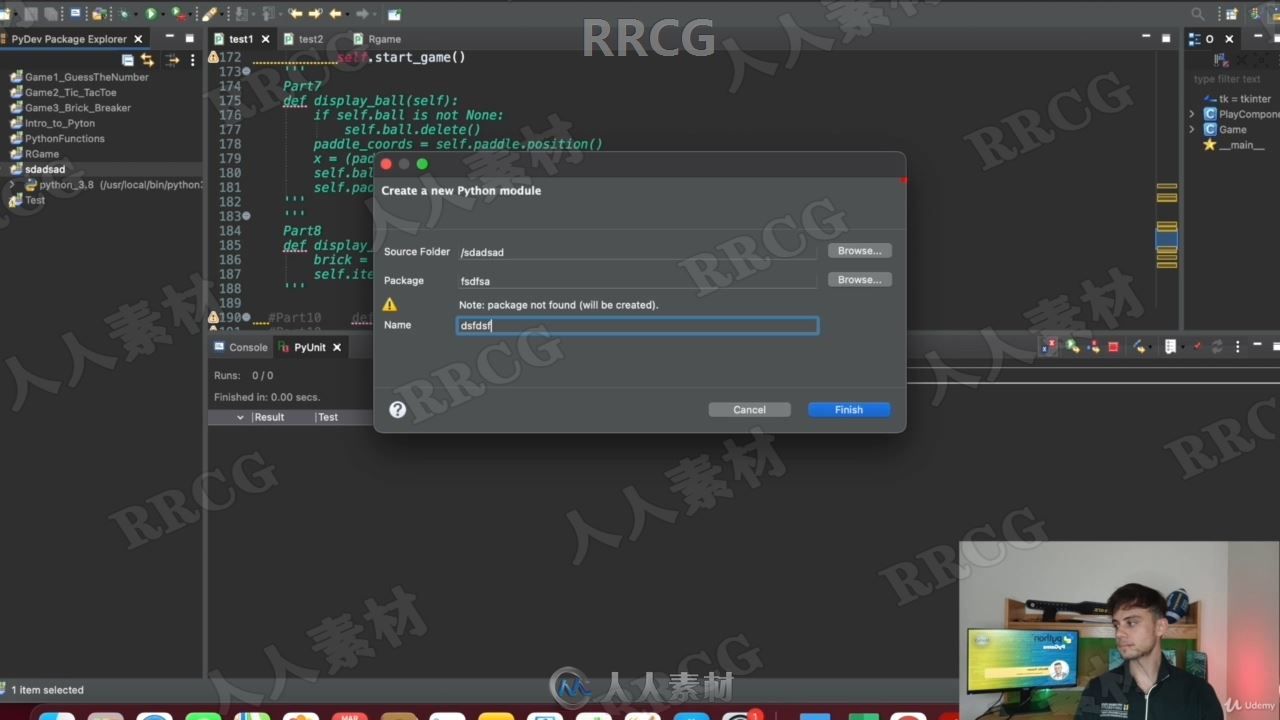Click Relaunch Only Errors icon in PyUnit
Viewport: 1280px width, 720px height.
[1093, 347]
